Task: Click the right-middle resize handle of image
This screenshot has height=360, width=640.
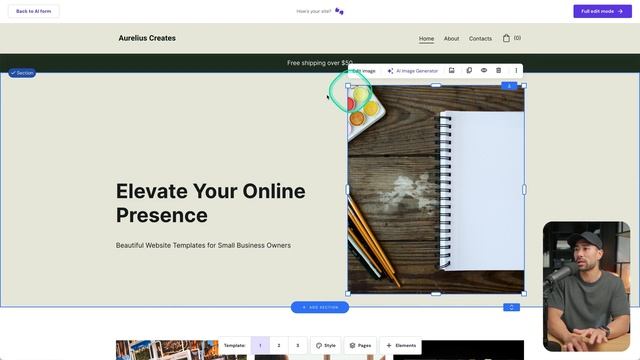Action: pos(524,189)
